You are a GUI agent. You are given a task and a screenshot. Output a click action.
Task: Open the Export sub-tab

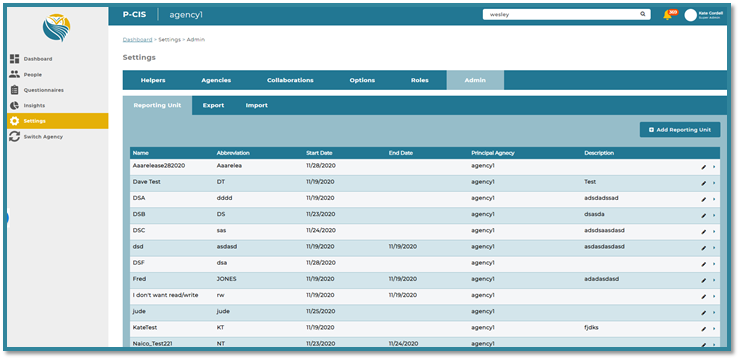[213, 106]
